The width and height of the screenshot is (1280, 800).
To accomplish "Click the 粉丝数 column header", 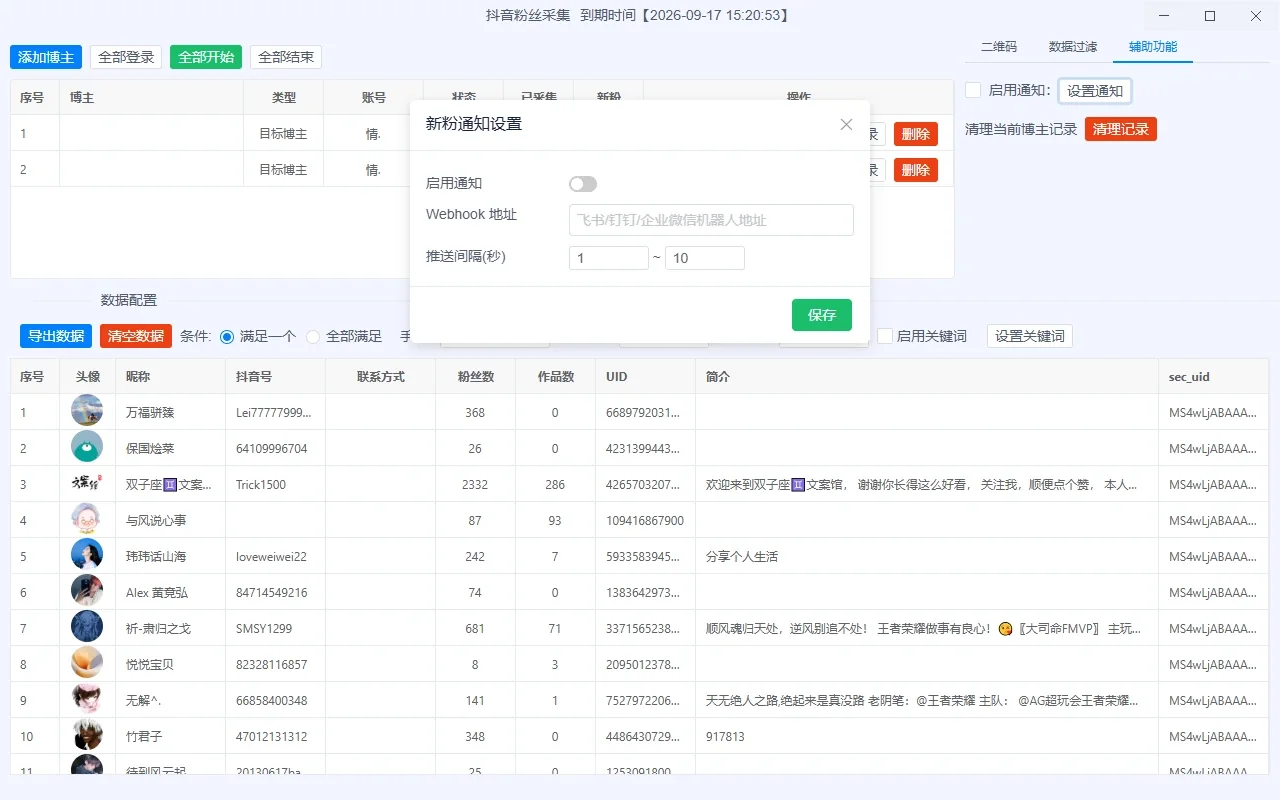I will pos(475,377).
